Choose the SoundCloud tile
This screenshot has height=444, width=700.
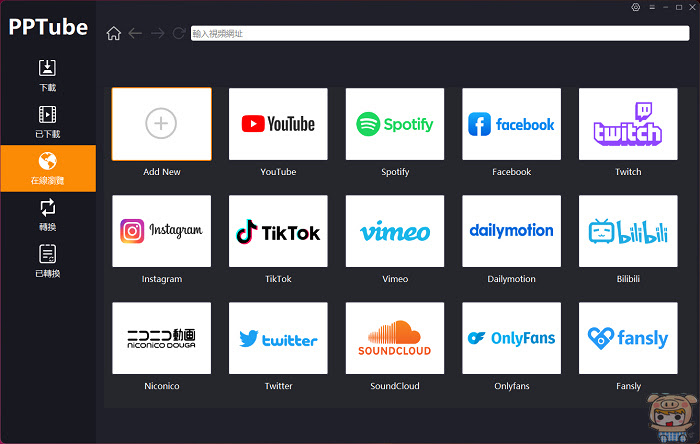click(x=395, y=338)
